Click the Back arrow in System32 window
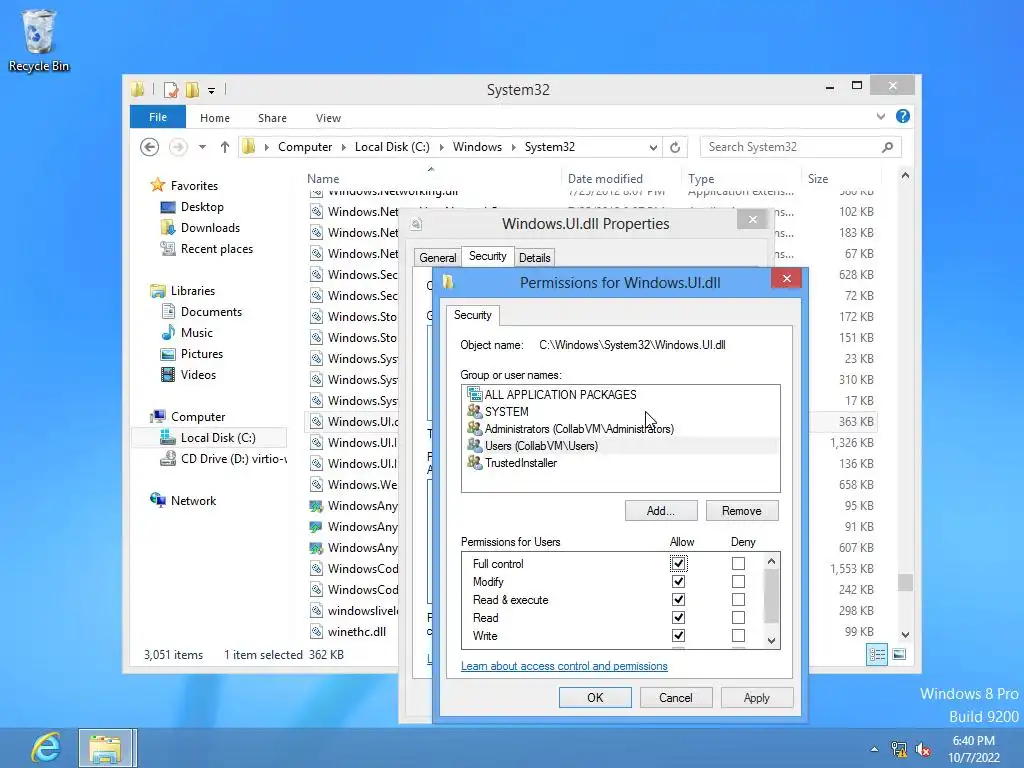The height and width of the screenshot is (768, 1024). (x=150, y=147)
